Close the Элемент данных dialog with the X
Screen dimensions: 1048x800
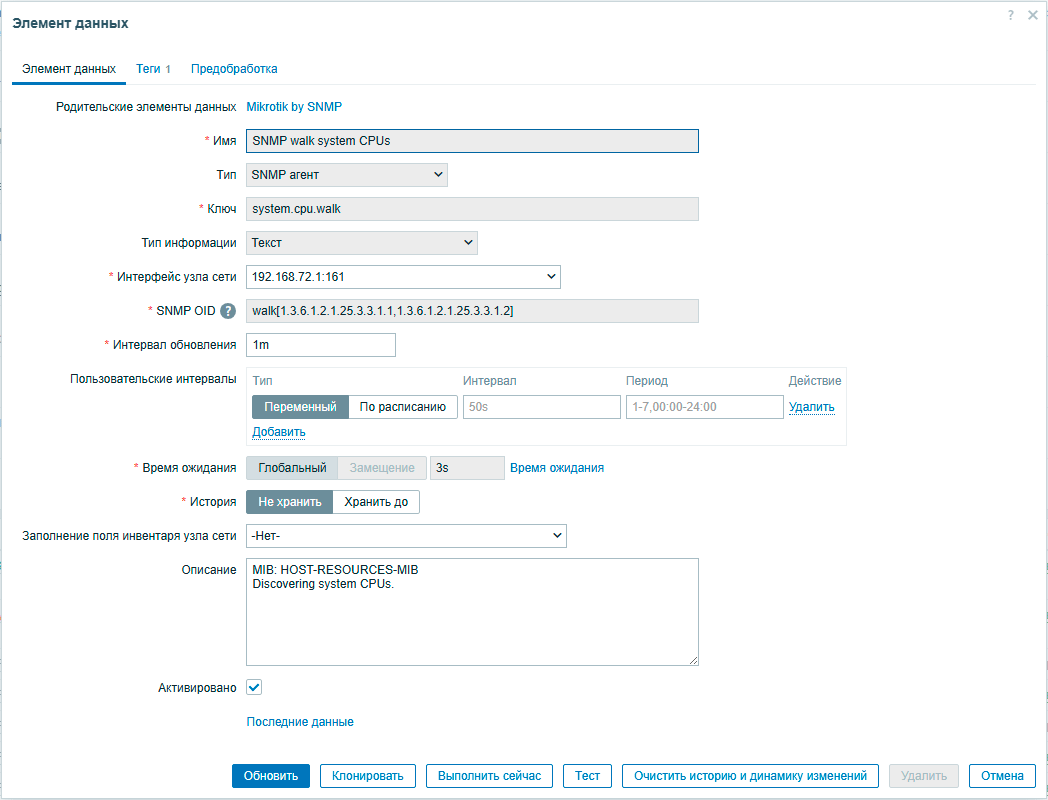pyautogui.click(x=1033, y=15)
